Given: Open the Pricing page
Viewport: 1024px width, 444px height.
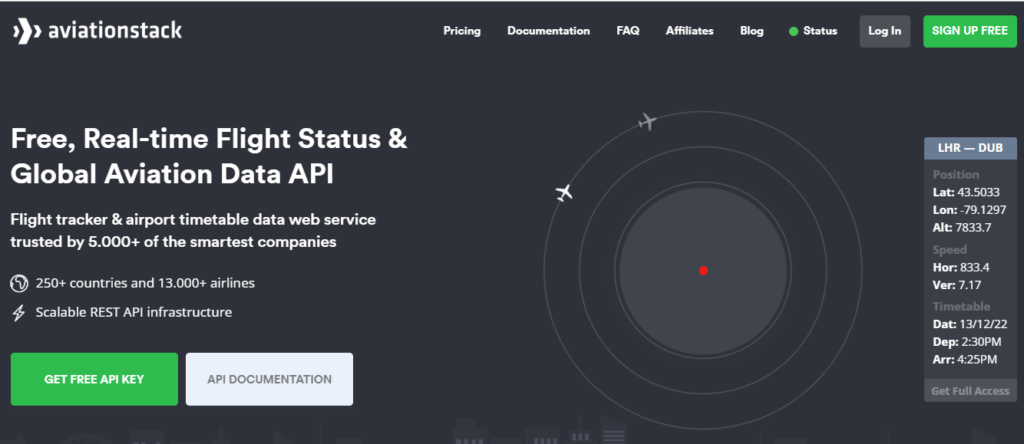Looking at the screenshot, I should click(x=462, y=31).
